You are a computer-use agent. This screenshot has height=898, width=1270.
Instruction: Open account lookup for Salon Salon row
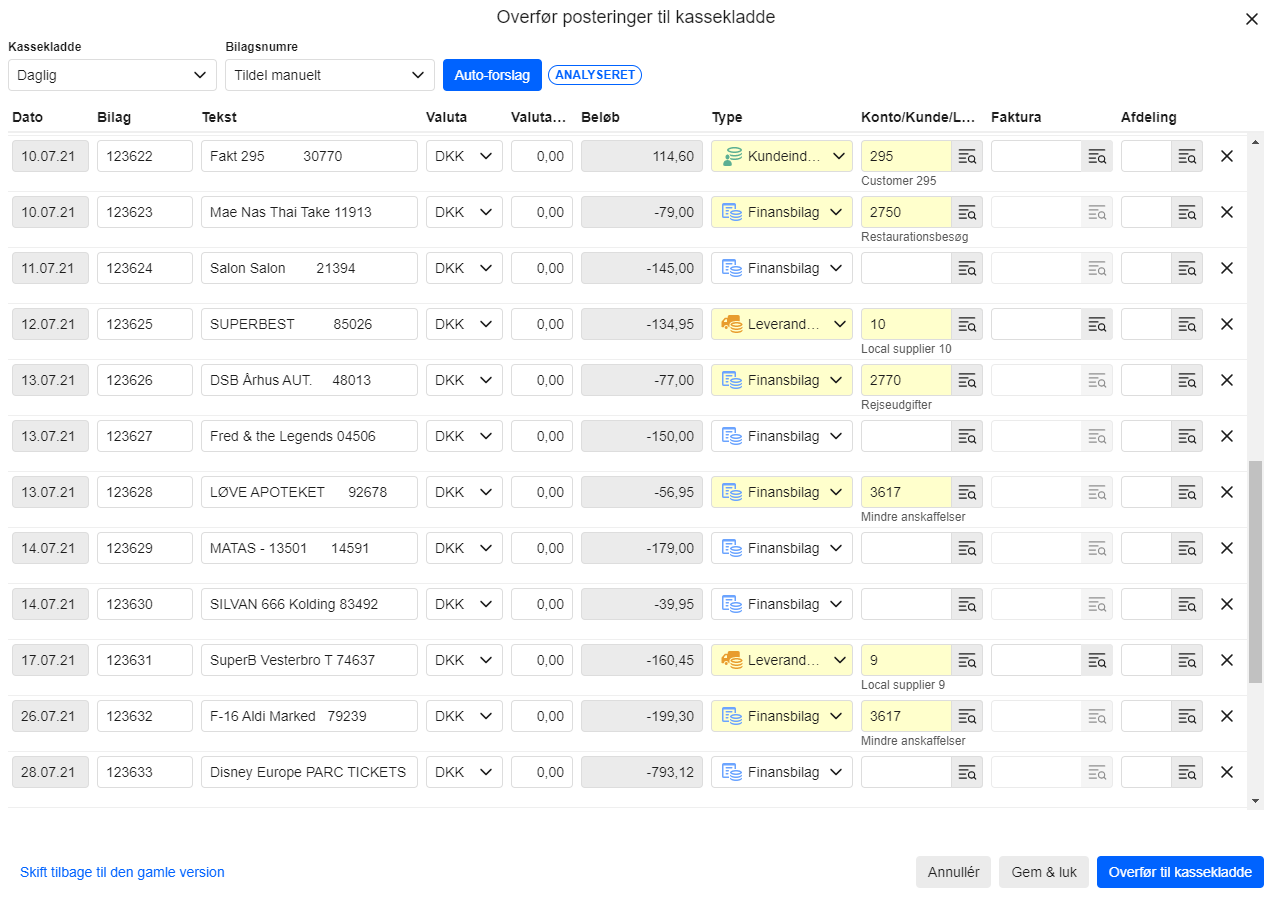click(x=967, y=268)
